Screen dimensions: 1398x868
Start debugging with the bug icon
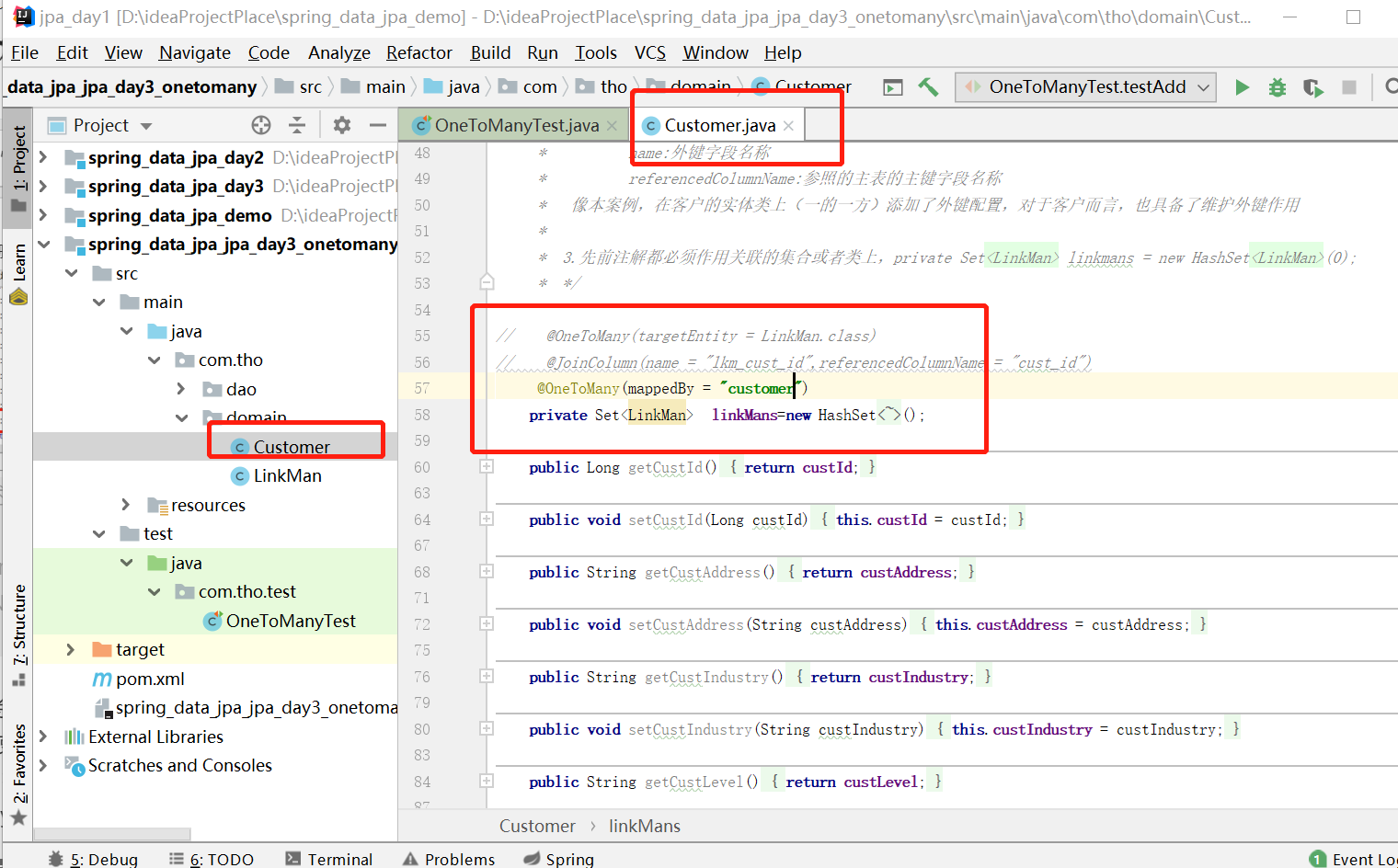[1278, 87]
